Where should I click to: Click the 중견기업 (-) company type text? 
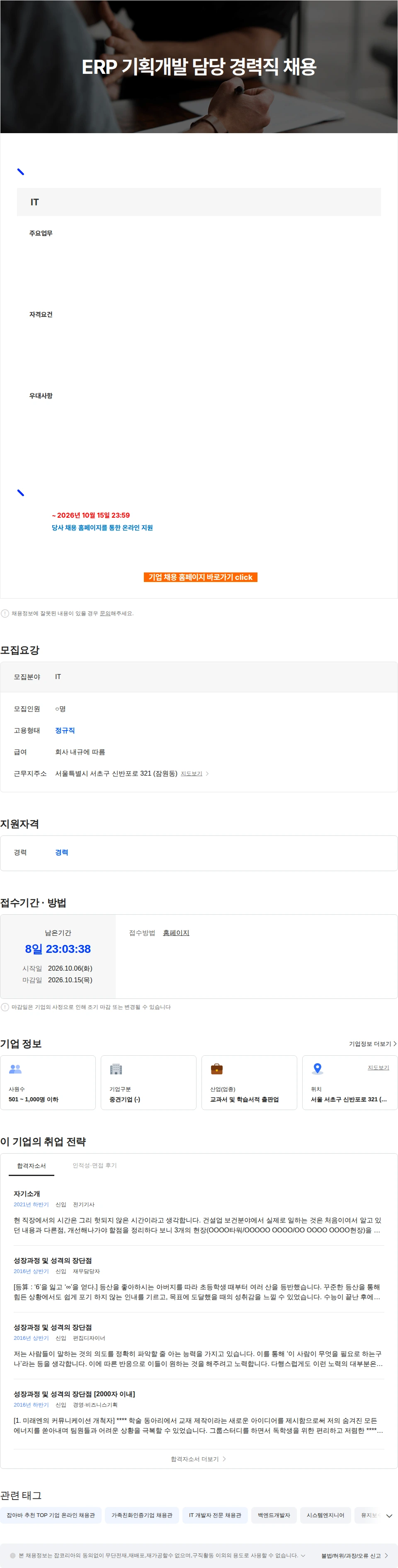[x=125, y=1099]
